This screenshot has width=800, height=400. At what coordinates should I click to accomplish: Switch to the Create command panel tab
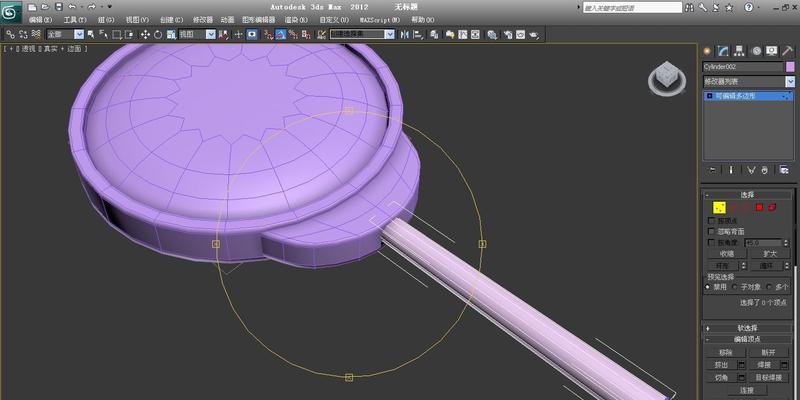707,51
